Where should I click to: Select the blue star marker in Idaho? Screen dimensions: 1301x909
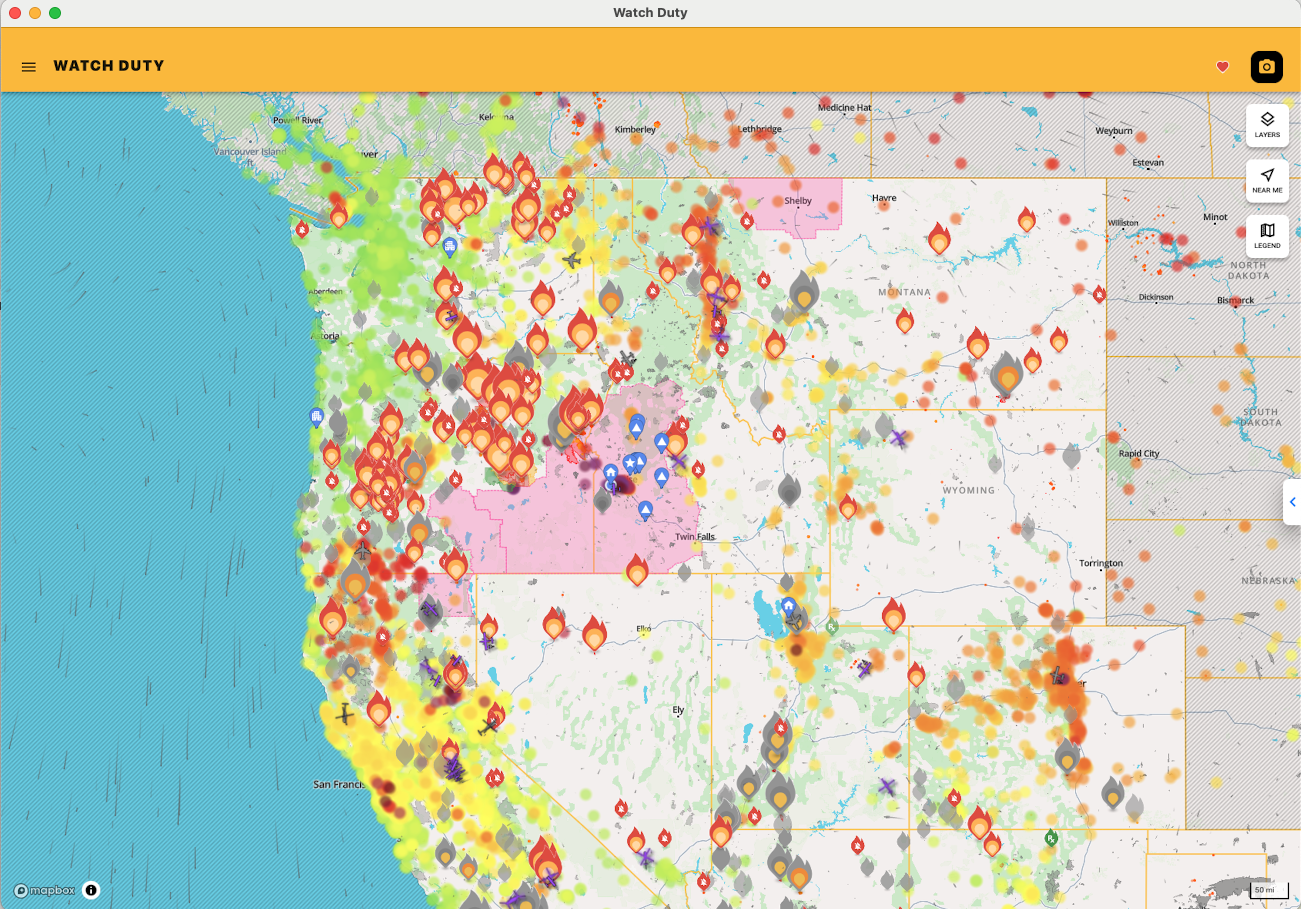tap(631, 464)
